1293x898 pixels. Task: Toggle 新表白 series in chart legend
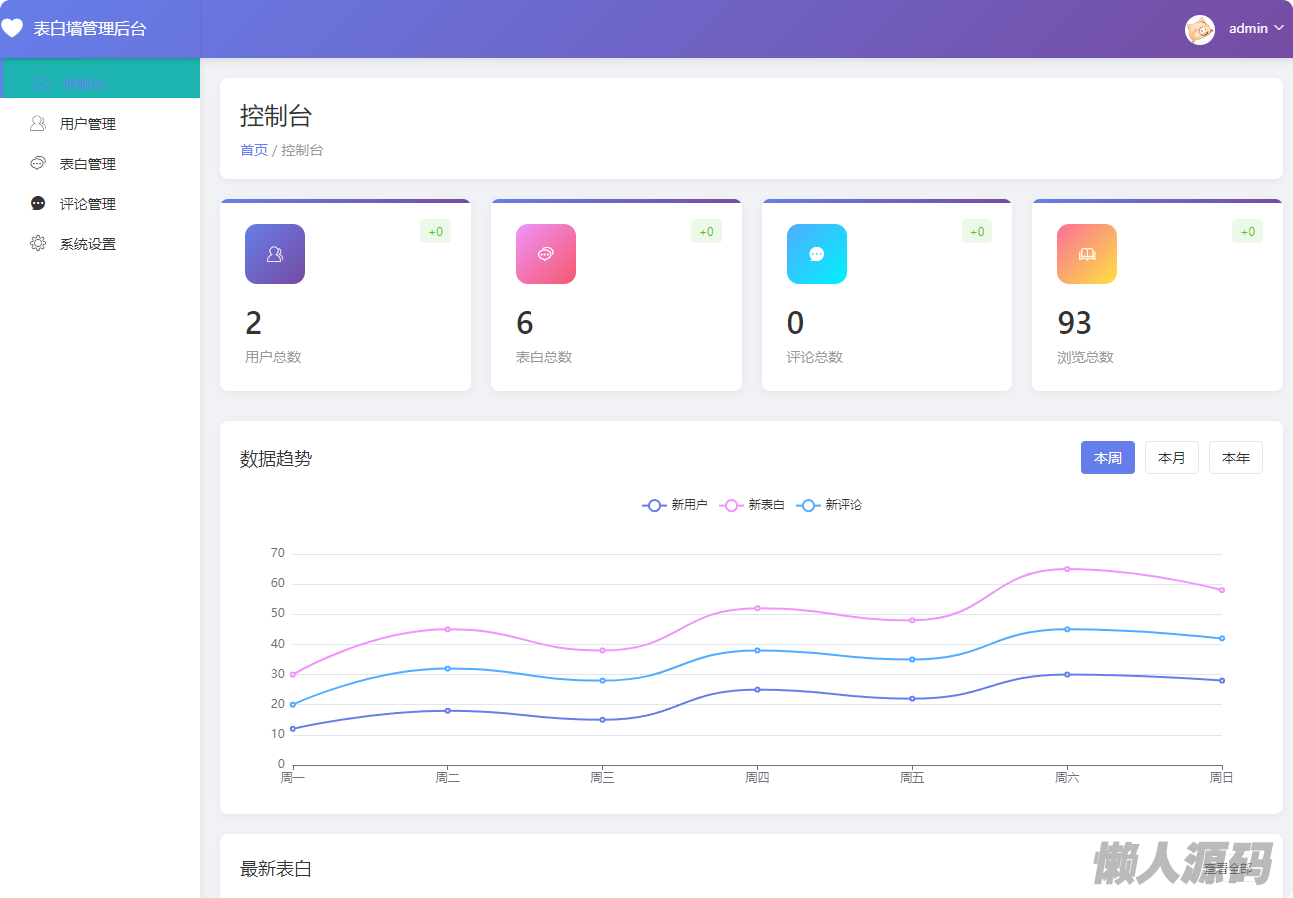click(752, 505)
